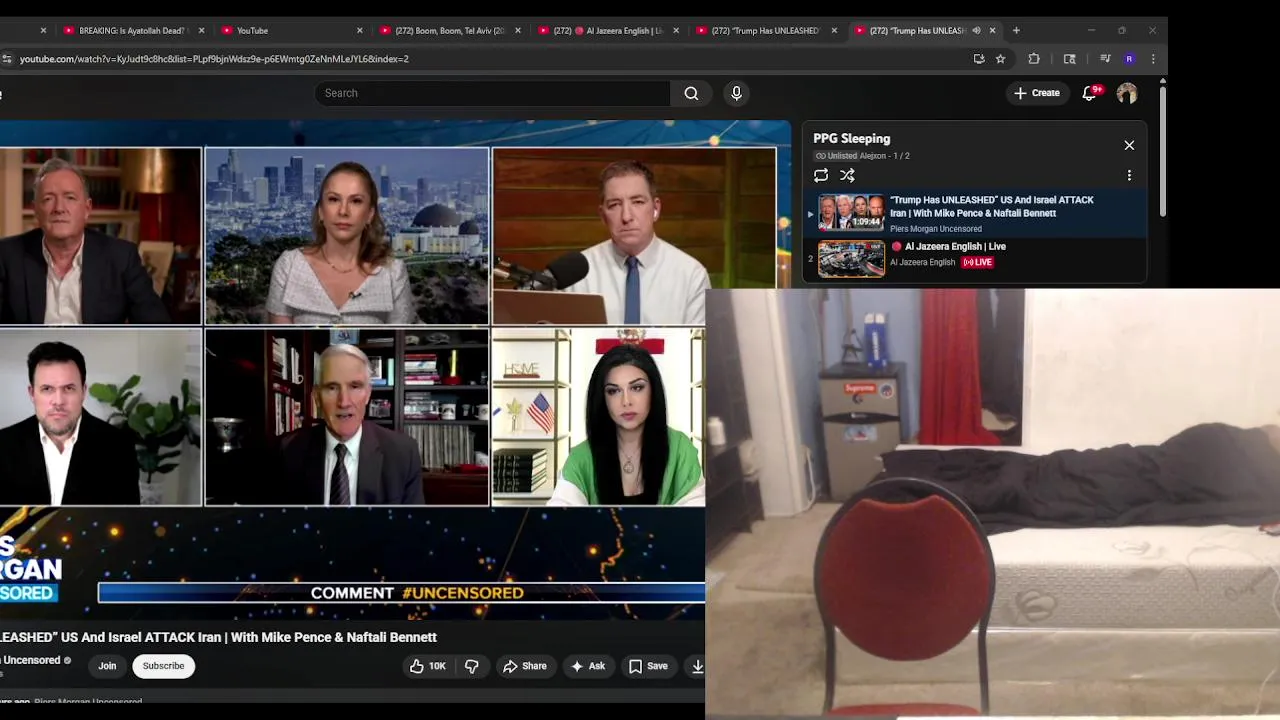This screenshot has width=1280, height=720.
Task: Bookmark this page with the star icon
Action: [1000, 59]
